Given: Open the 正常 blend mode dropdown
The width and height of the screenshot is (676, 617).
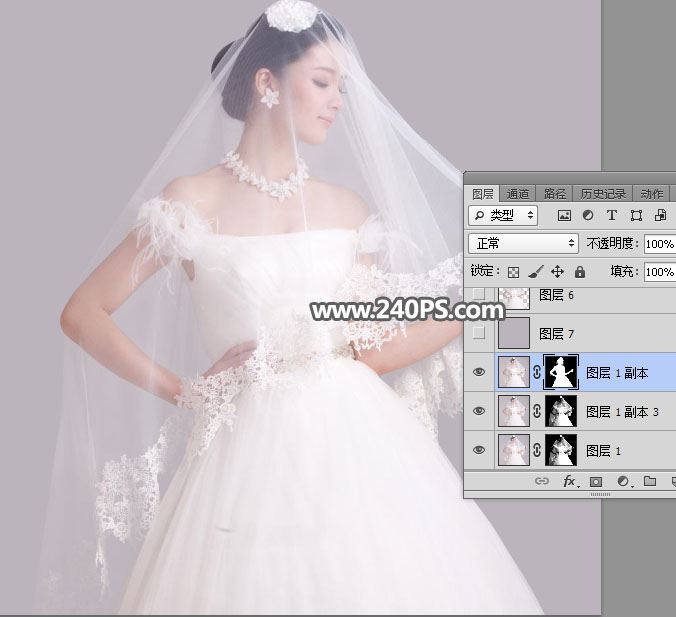Looking at the screenshot, I should pyautogui.click(x=523, y=244).
